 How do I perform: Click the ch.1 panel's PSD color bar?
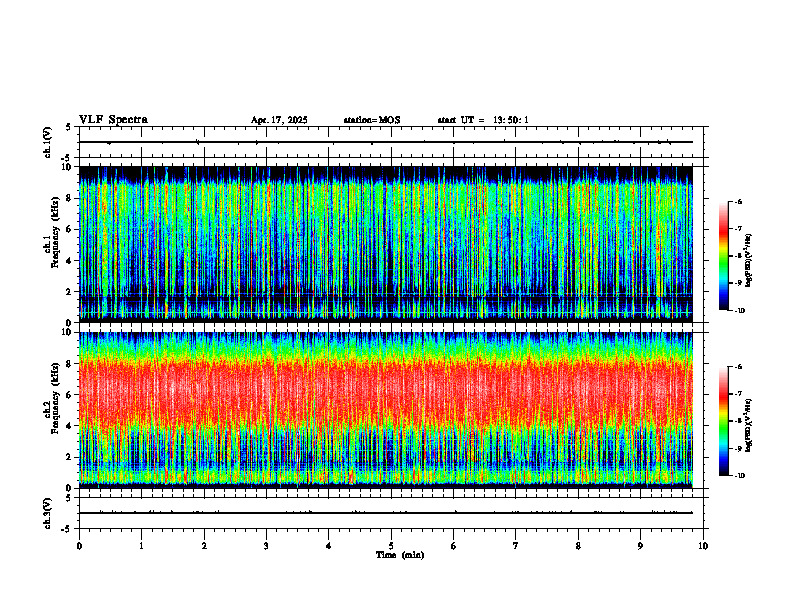click(724, 256)
